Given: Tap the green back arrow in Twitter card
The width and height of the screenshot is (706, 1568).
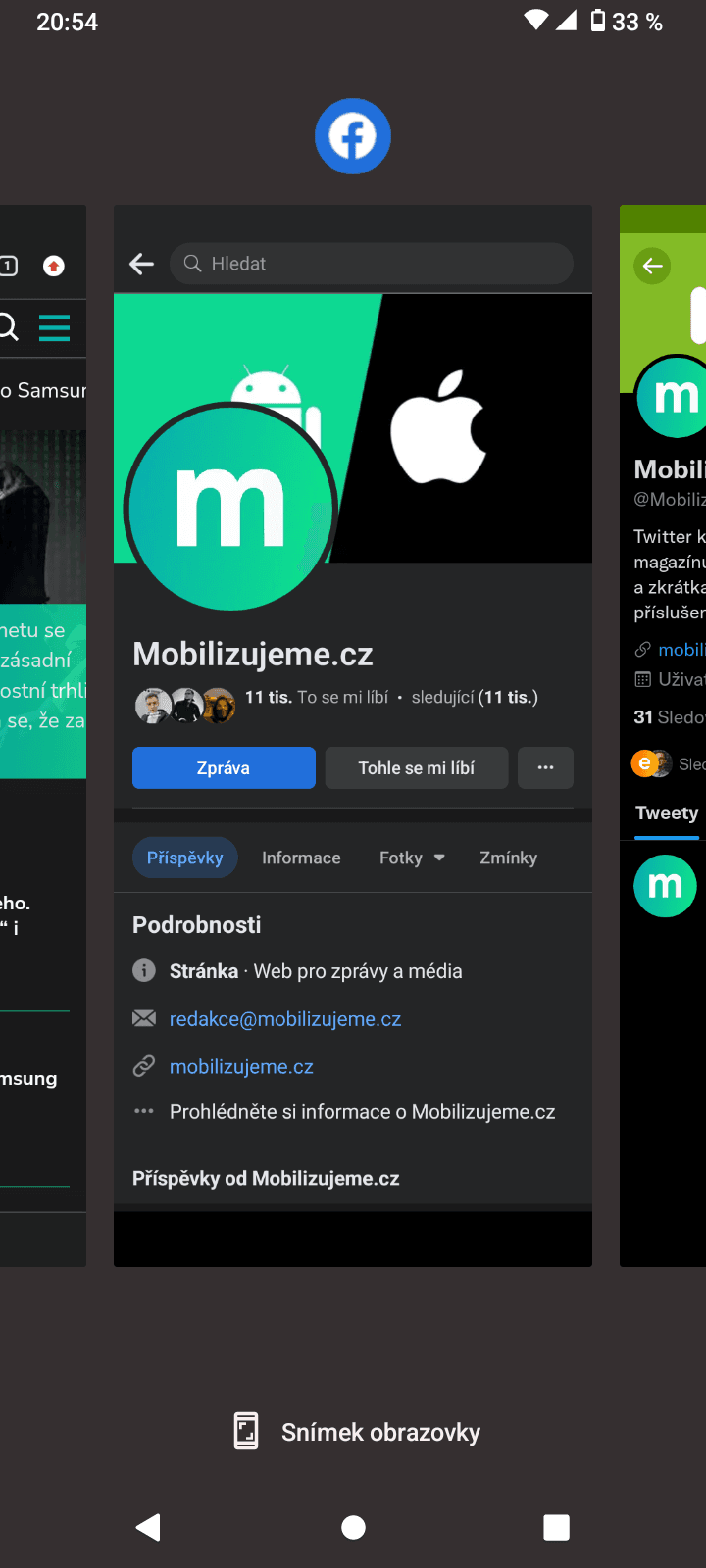Looking at the screenshot, I should pyautogui.click(x=652, y=266).
